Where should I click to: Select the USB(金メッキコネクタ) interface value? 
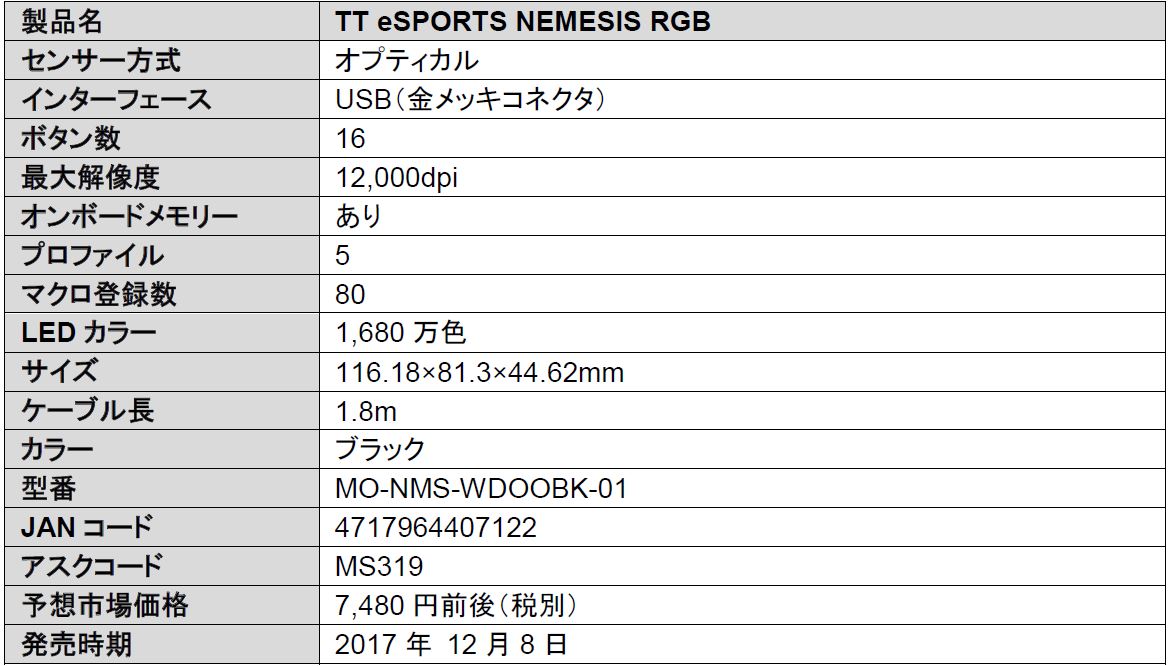pyautogui.click(x=472, y=99)
